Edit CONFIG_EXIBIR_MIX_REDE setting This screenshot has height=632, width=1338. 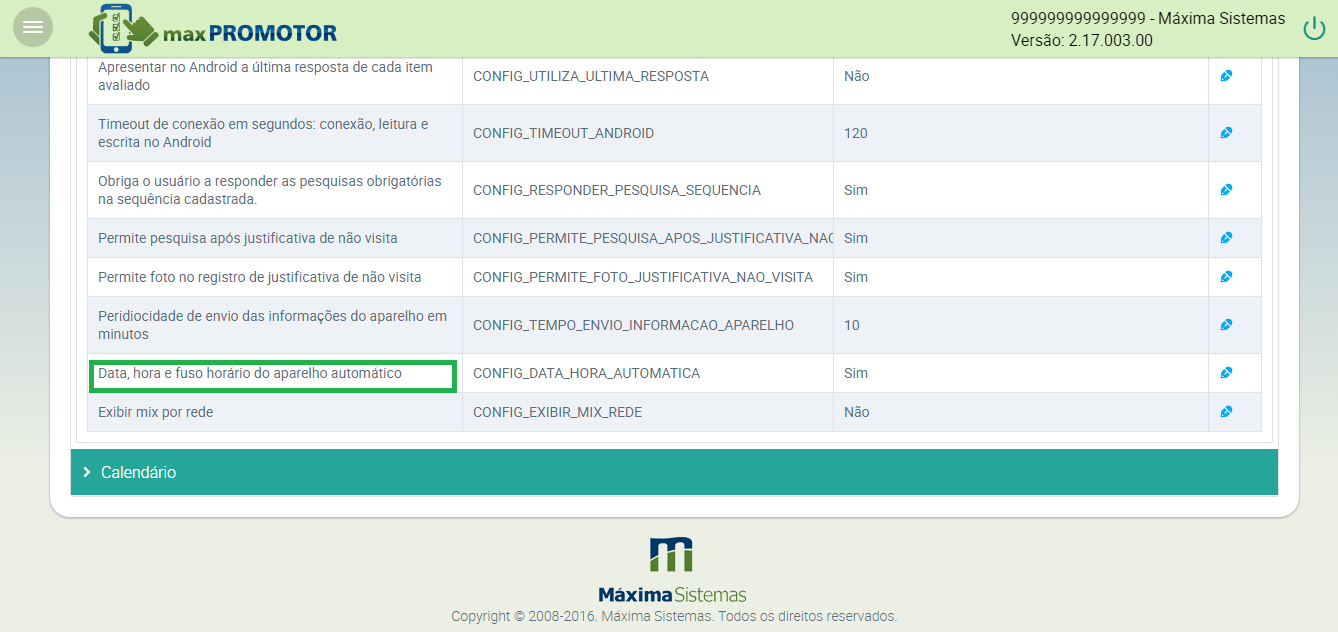[x=1226, y=412]
